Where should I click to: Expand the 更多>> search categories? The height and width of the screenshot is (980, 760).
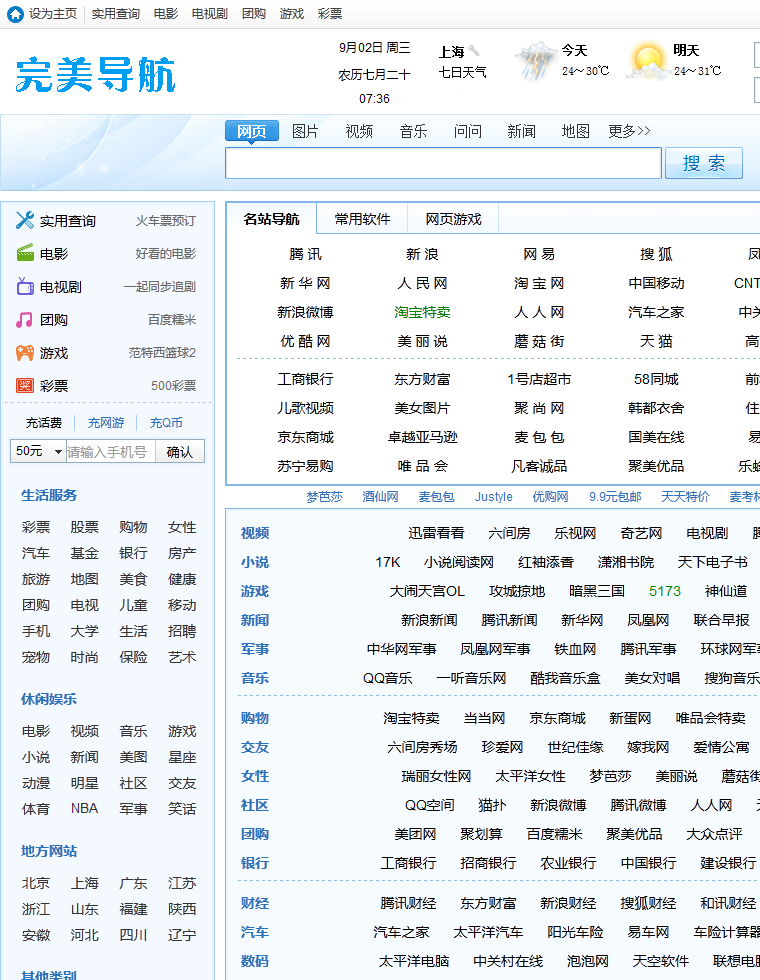(629, 131)
